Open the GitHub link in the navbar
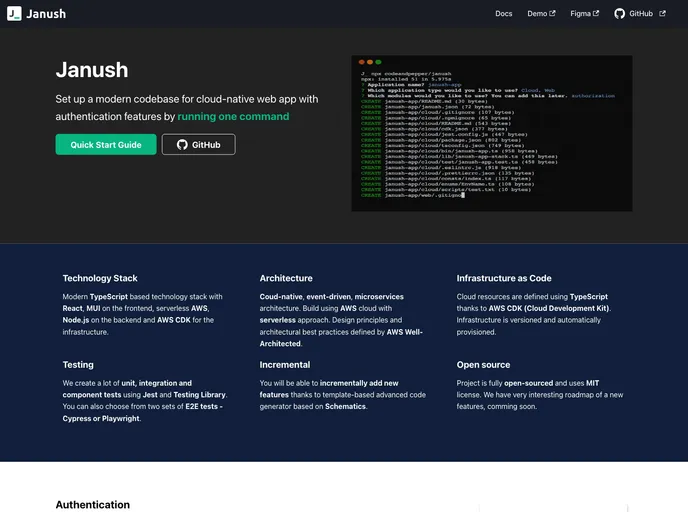The height and width of the screenshot is (512, 688). [641, 14]
